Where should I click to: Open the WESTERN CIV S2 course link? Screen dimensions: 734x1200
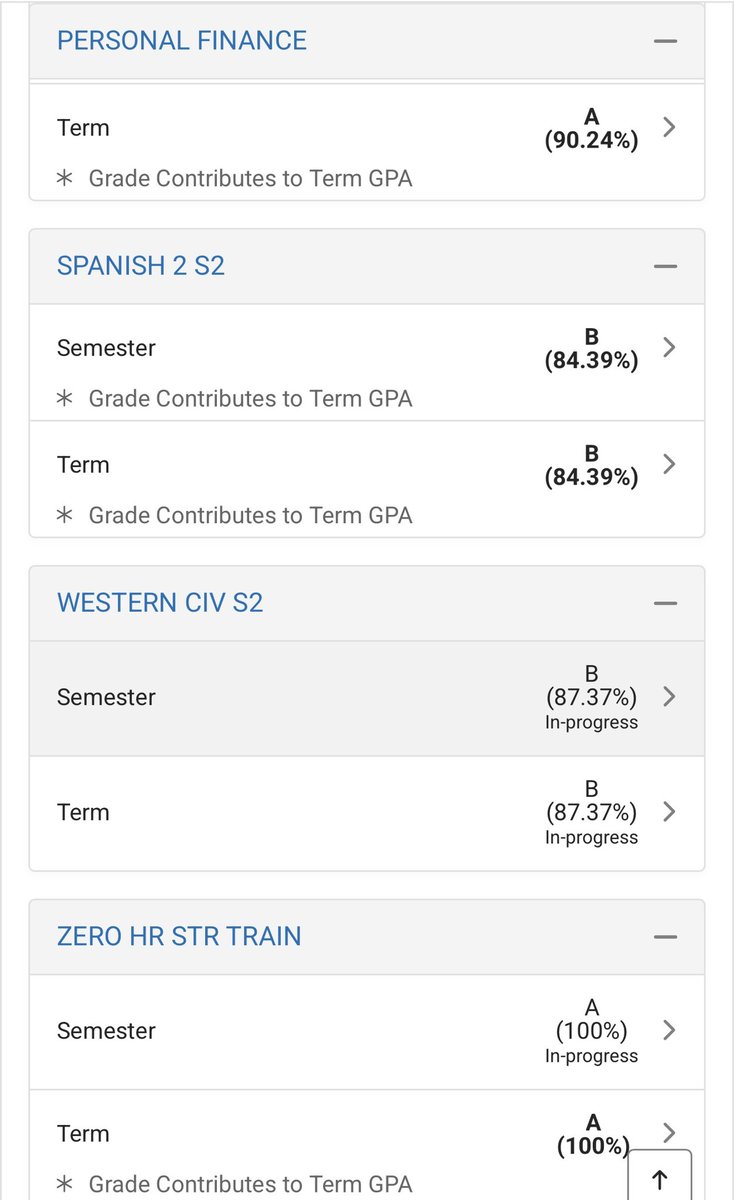160,603
